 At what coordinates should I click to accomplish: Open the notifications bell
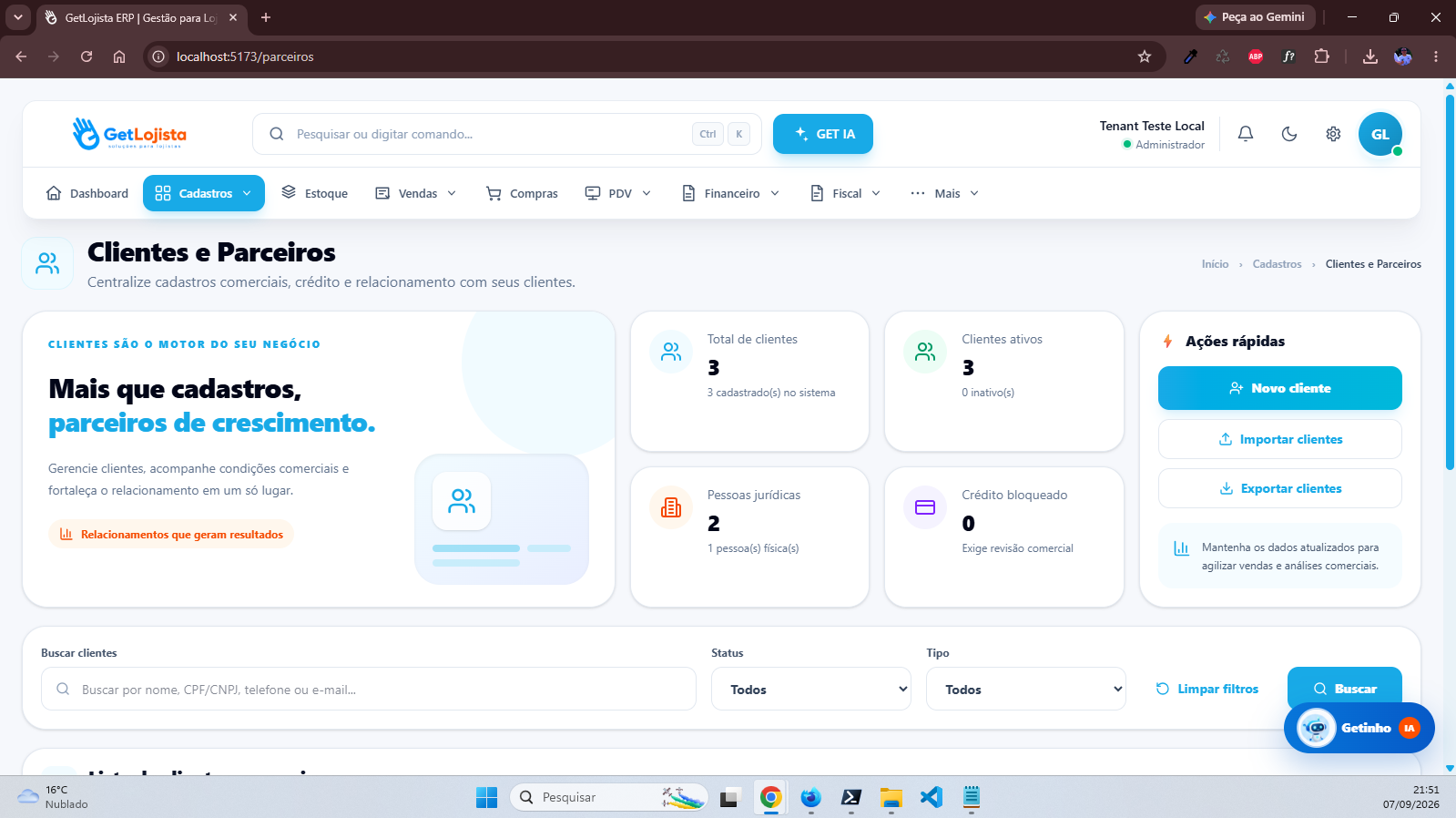click(x=1246, y=134)
